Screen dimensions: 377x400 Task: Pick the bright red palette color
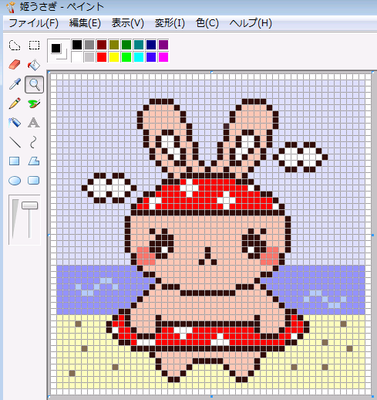point(102,57)
